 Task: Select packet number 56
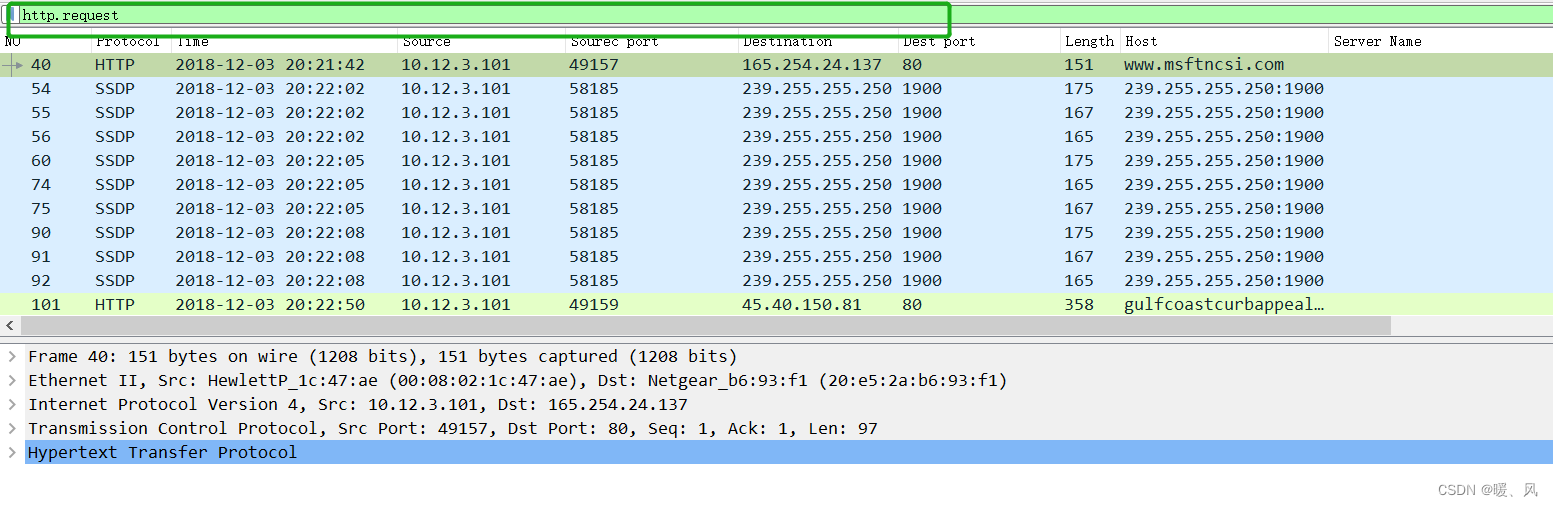776,137
